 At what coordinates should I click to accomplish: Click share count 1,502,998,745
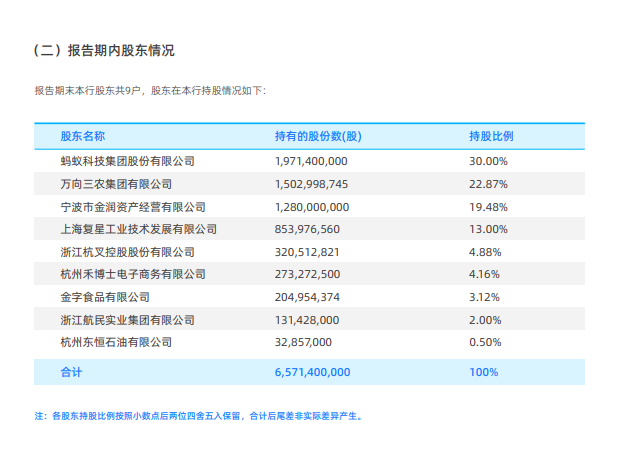point(312,184)
